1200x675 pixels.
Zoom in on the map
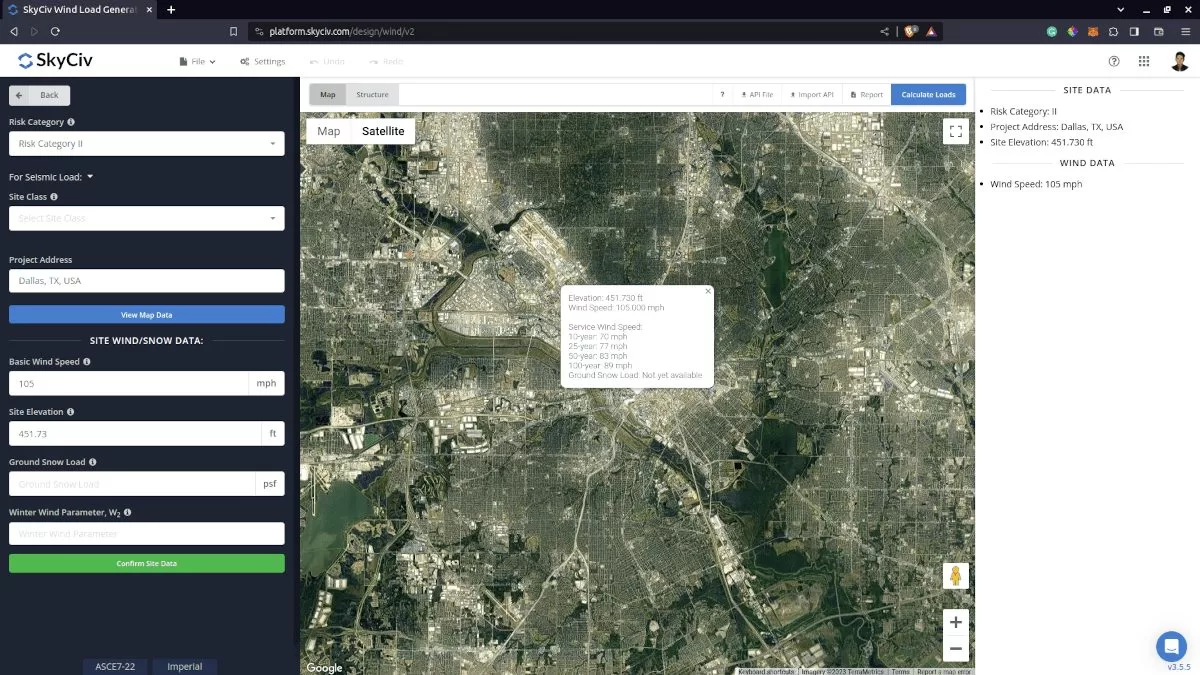pos(955,622)
